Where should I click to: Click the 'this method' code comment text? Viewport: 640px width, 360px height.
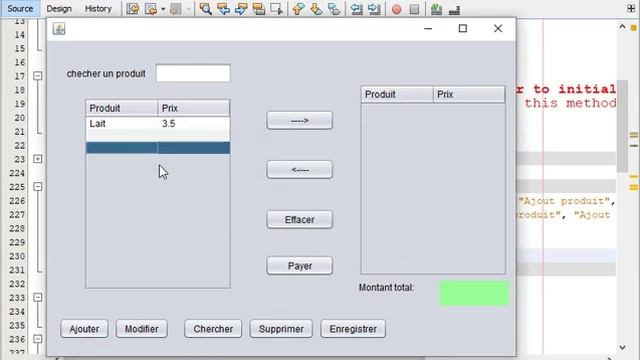pyautogui.click(x=570, y=103)
